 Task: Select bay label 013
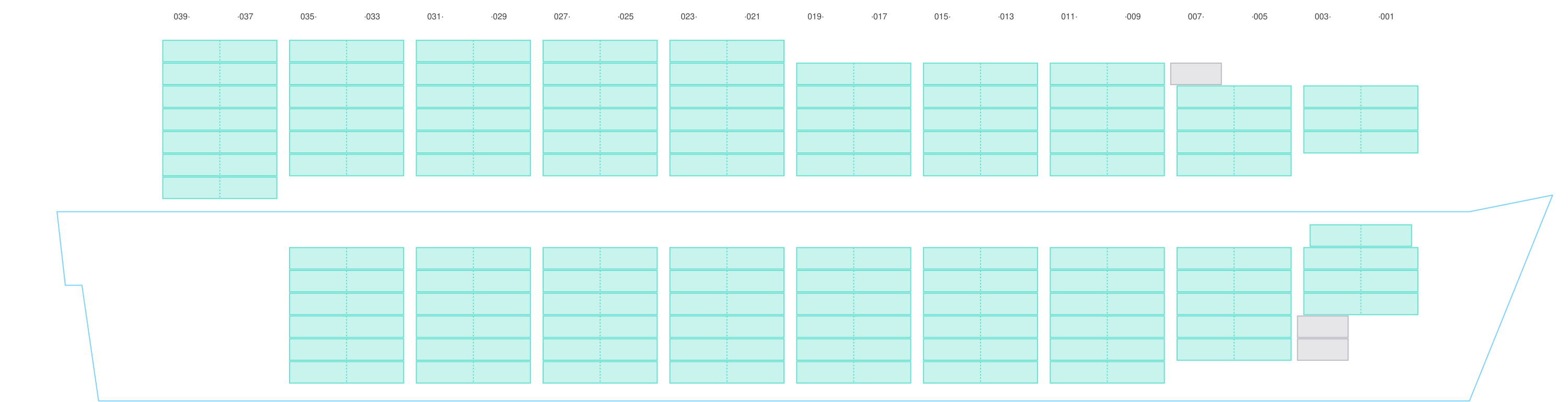click(x=1006, y=16)
